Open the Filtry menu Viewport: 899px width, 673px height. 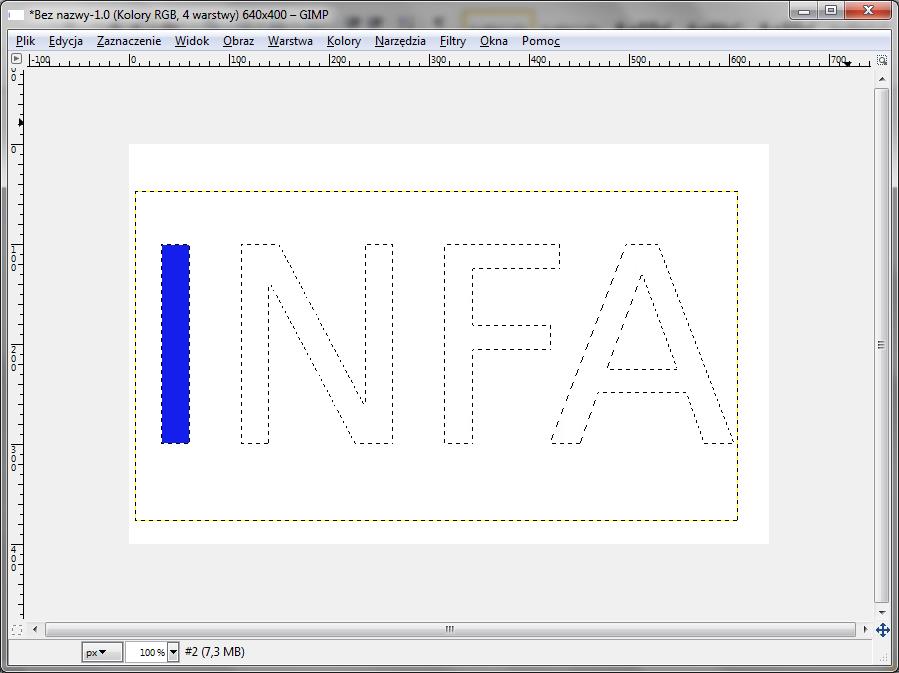453,41
